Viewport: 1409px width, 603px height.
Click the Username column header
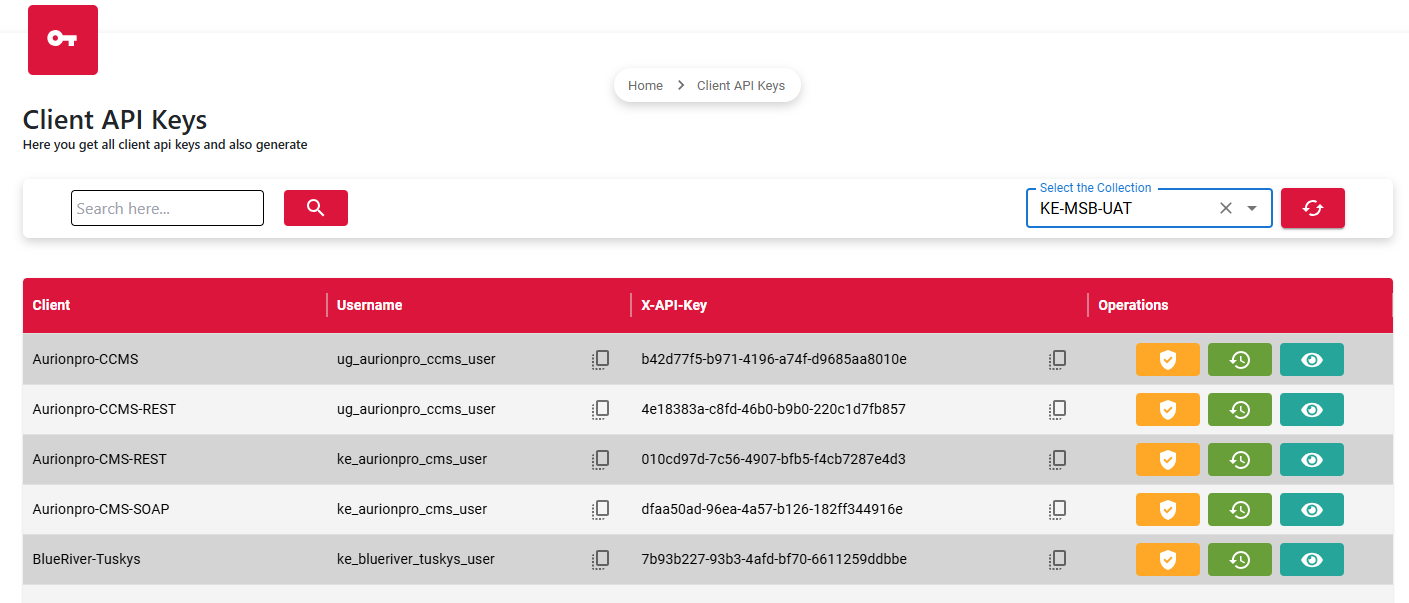(x=369, y=305)
